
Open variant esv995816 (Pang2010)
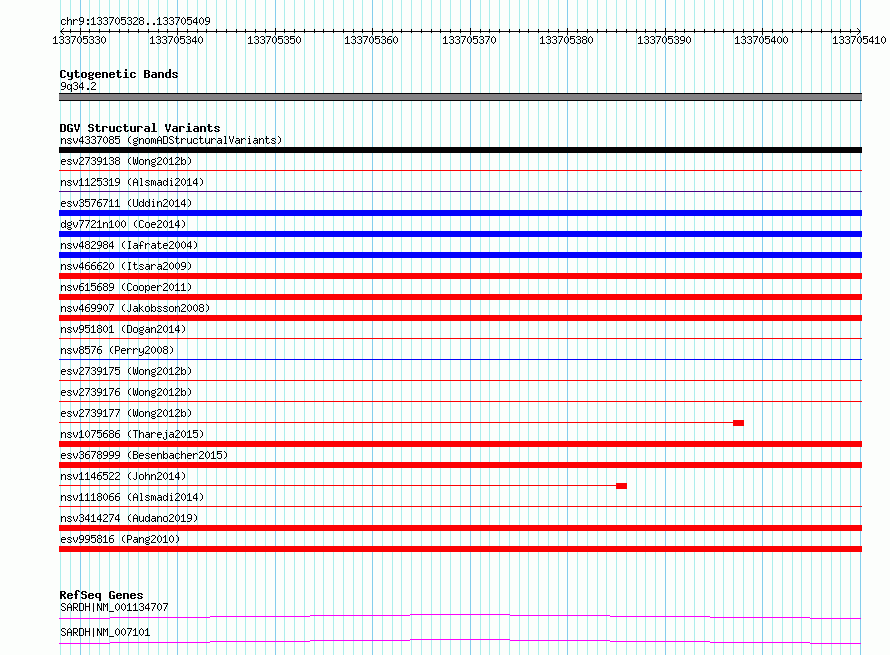(120, 539)
